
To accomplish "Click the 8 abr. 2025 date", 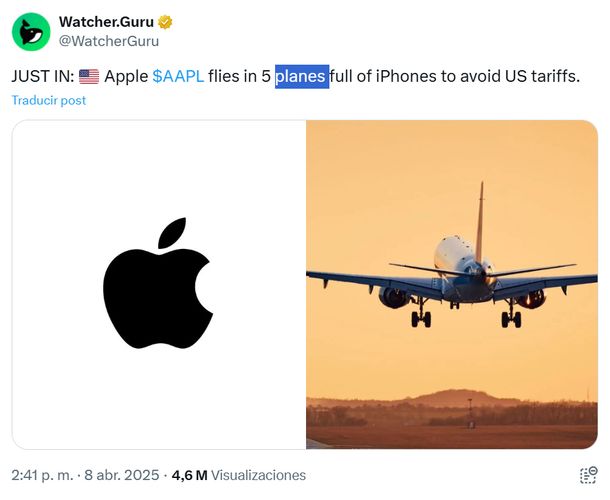I will pyautogui.click(x=122, y=475).
